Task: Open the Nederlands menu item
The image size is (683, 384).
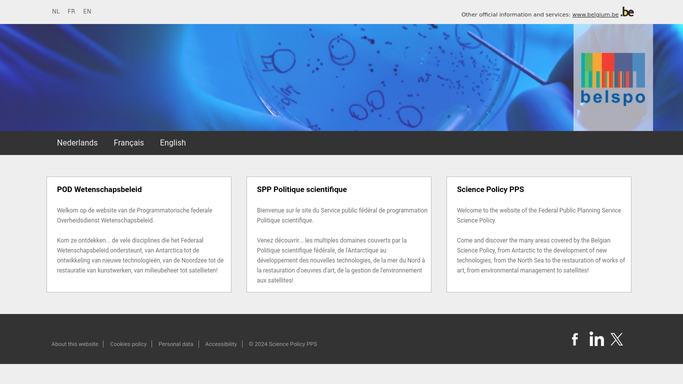Action: [x=77, y=143]
